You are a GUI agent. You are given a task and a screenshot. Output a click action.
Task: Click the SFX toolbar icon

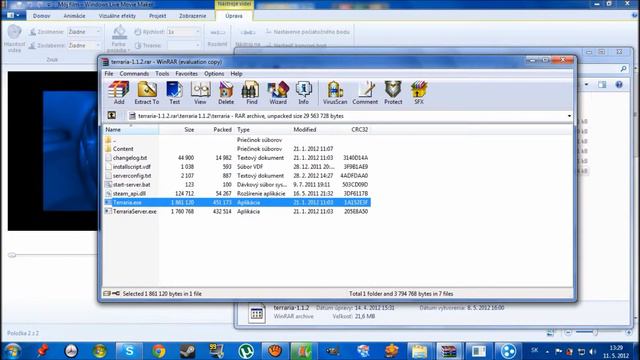point(419,93)
